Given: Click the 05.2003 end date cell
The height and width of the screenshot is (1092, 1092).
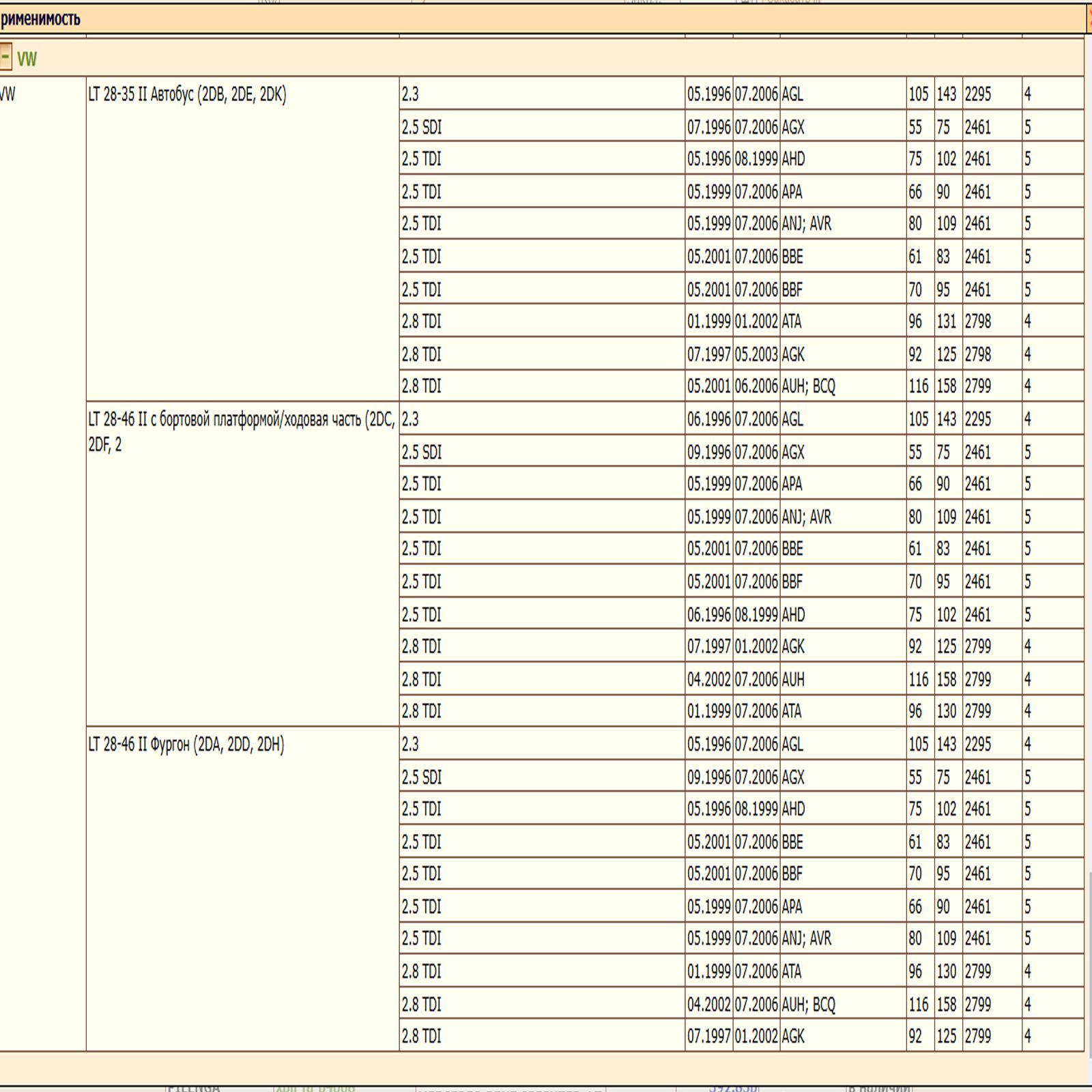Looking at the screenshot, I should tap(756, 354).
